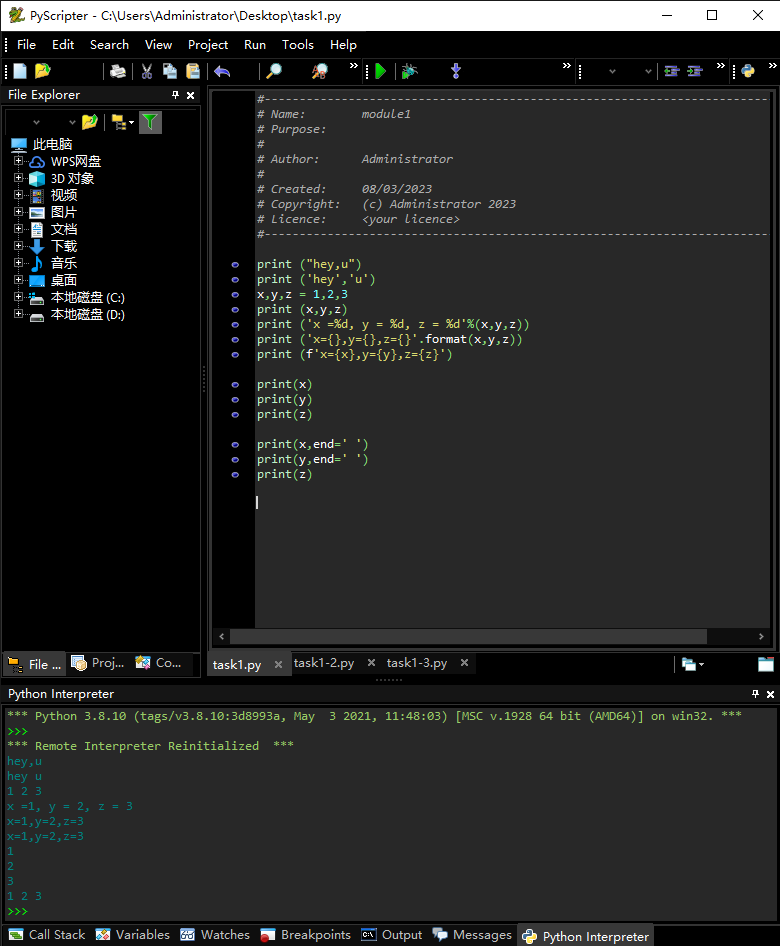Image resolution: width=780 pixels, height=946 pixels.
Task: Switch to the Proj... side tab
Action: (x=98, y=663)
